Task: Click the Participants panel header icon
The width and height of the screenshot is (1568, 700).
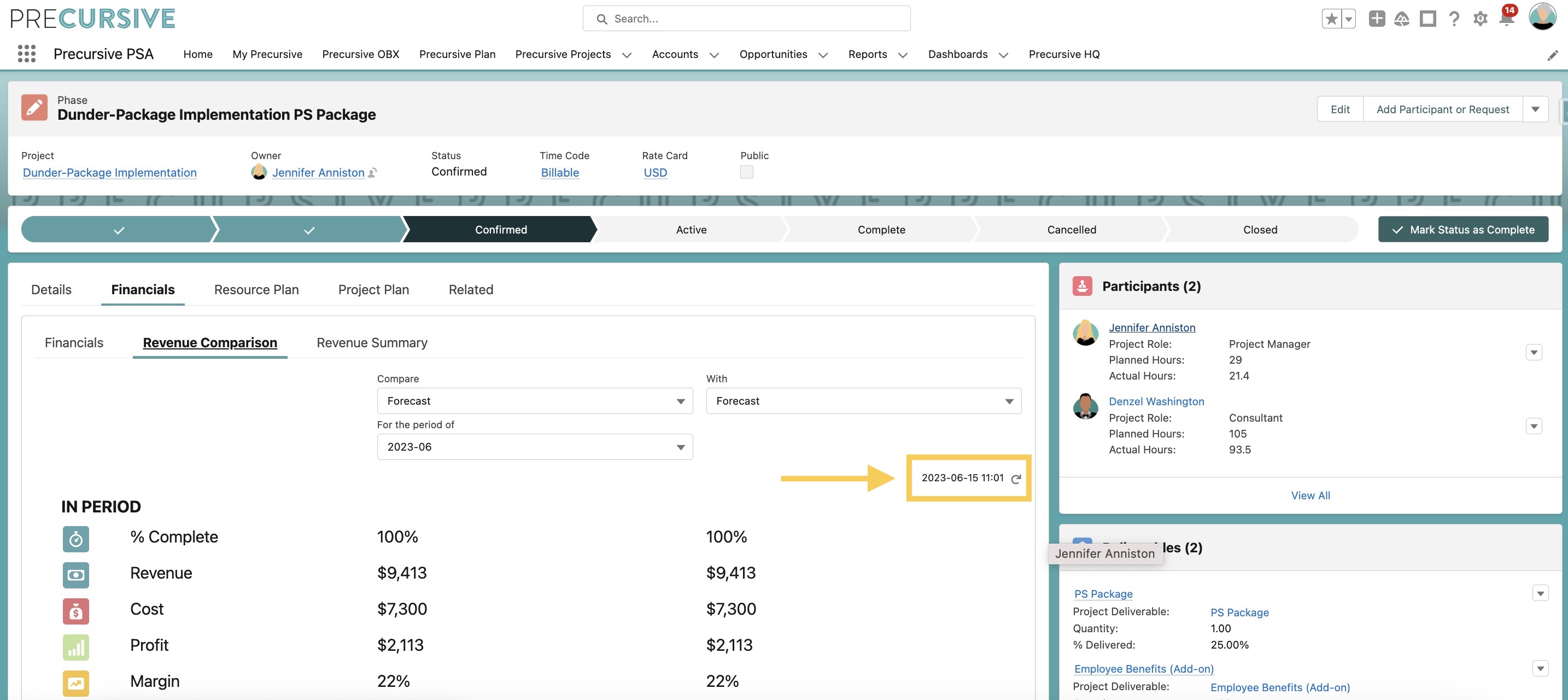Action: click(1083, 286)
